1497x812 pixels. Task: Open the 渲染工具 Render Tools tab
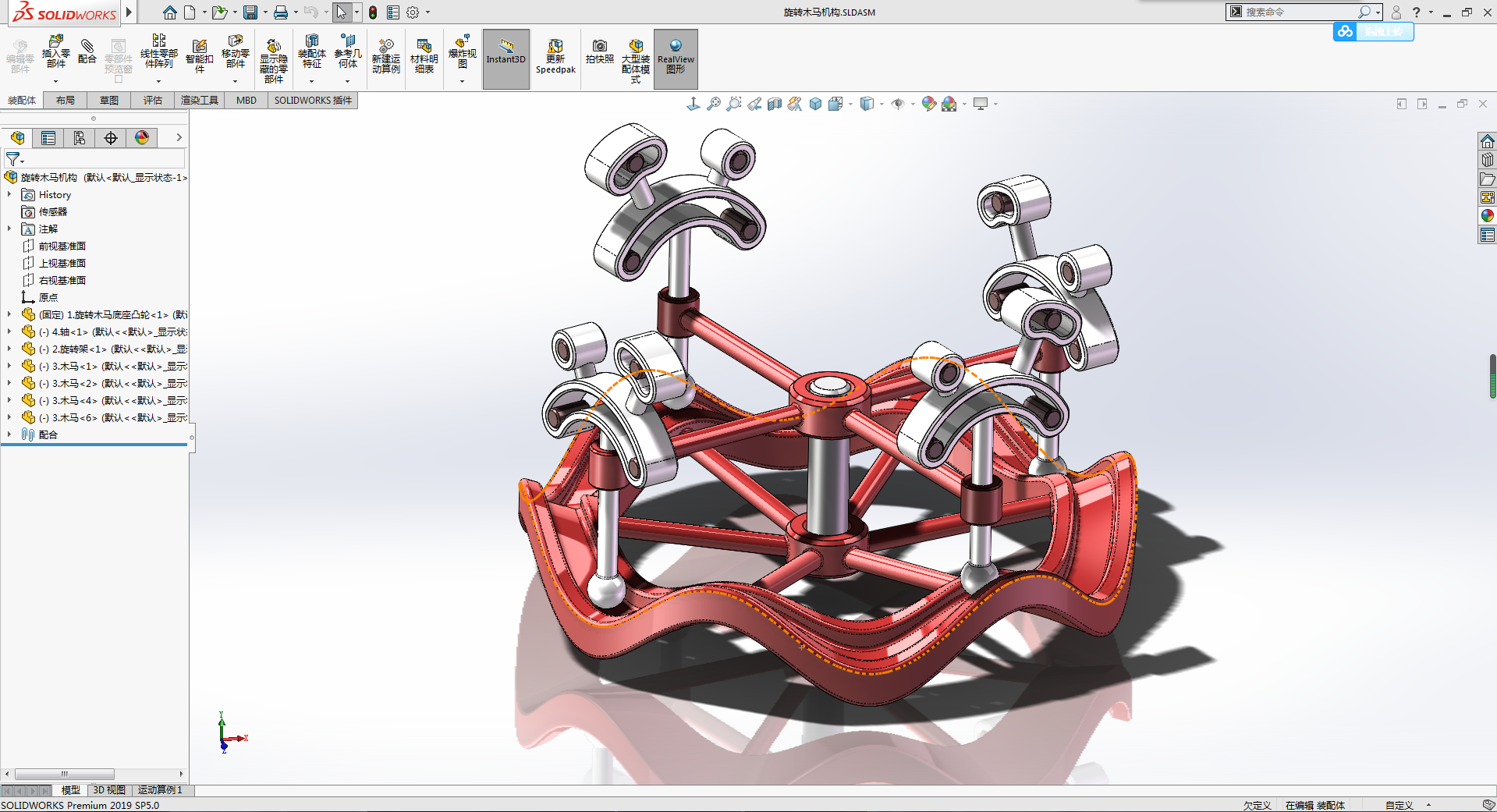[200, 101]
